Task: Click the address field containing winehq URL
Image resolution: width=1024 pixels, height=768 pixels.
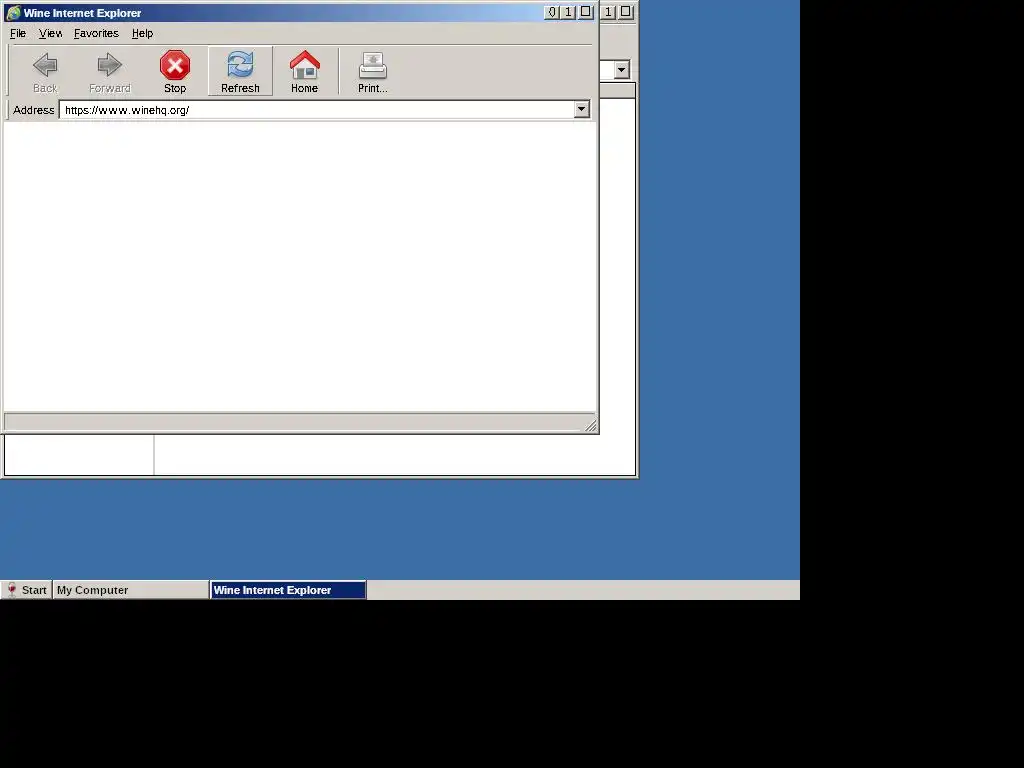Action: tap(317, 110)
